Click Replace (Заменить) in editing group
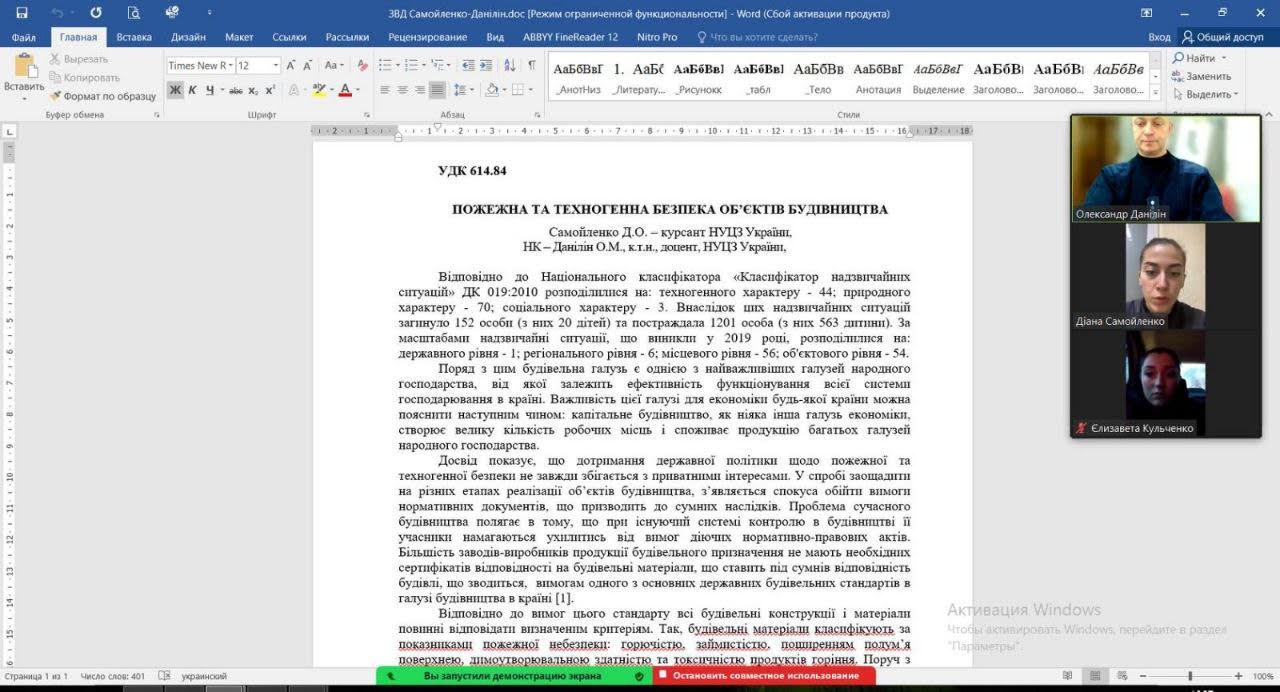 tap(1202, 76)
